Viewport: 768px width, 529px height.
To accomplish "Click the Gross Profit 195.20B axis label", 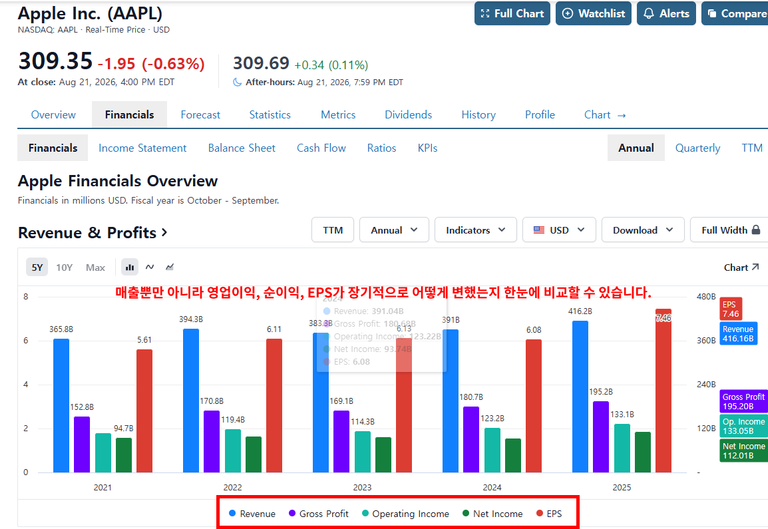I will point(744,401).
